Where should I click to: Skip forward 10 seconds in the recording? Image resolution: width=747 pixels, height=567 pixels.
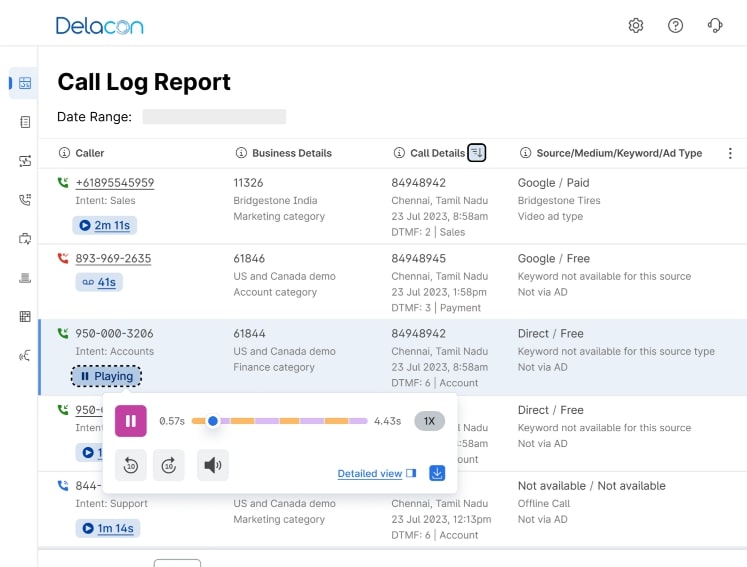[169, 465]
